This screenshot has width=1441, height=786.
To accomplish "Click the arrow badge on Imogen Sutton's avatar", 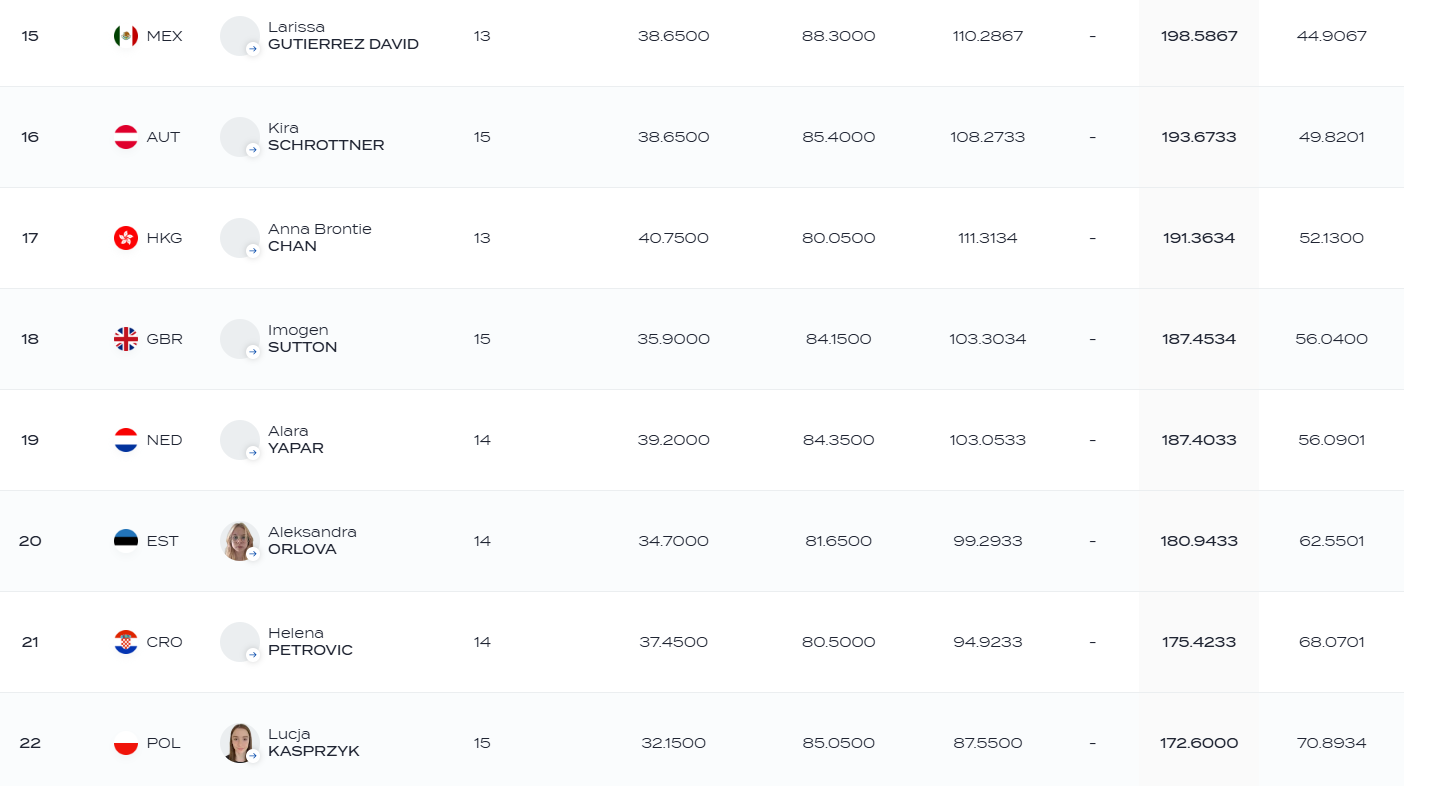I will click(253, 352).
